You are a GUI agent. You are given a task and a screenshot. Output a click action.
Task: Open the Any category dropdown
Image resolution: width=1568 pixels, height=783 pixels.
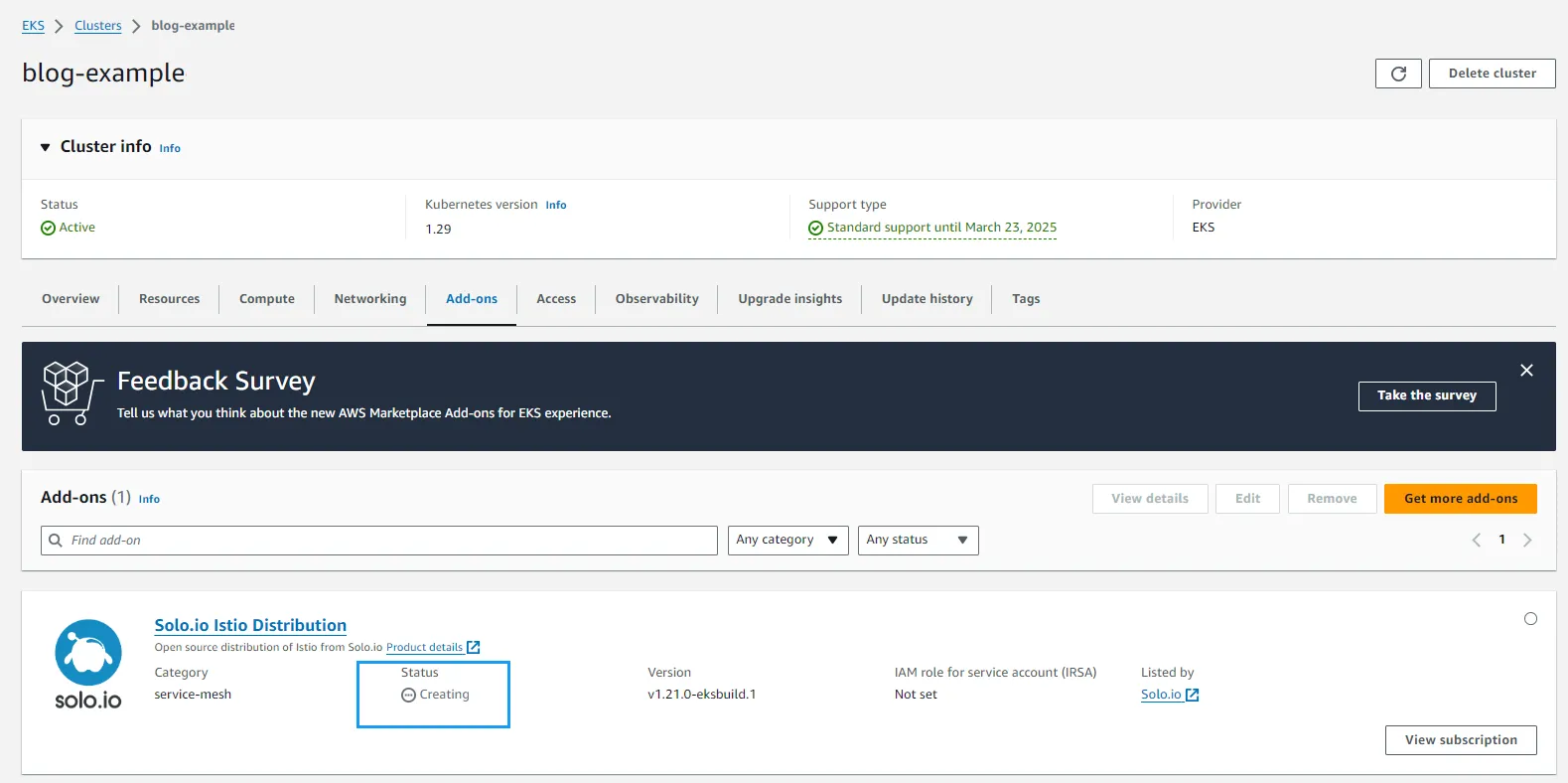click(x=788, y=541)
